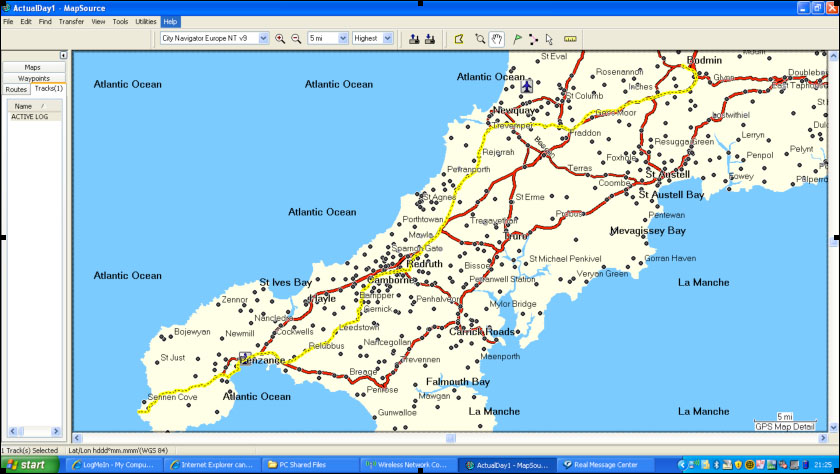The height and width of the screenshot is (474, 840).
Task: Open the Transfer menu
Action: (71, 21)
